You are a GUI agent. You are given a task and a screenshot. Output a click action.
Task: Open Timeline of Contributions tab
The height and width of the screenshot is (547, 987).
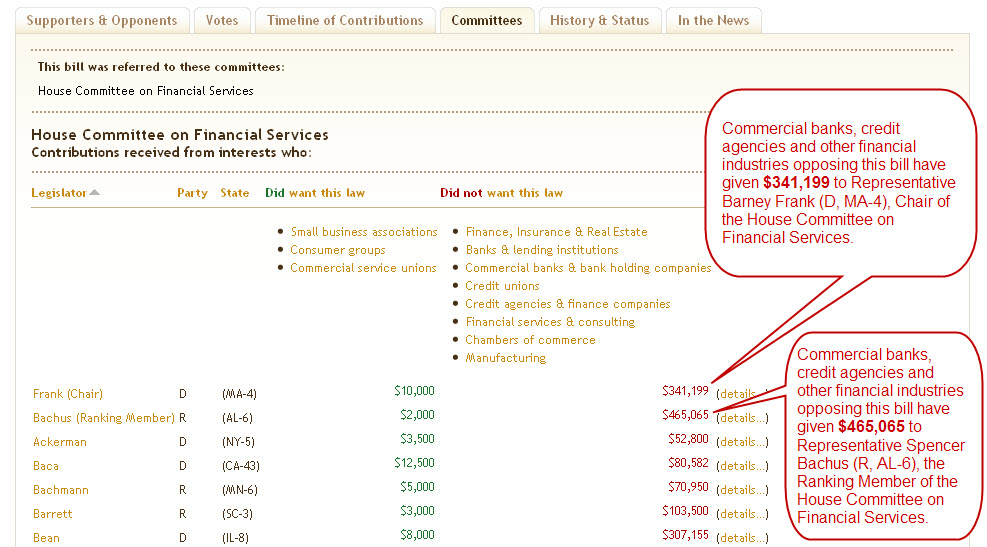point(345,20)
